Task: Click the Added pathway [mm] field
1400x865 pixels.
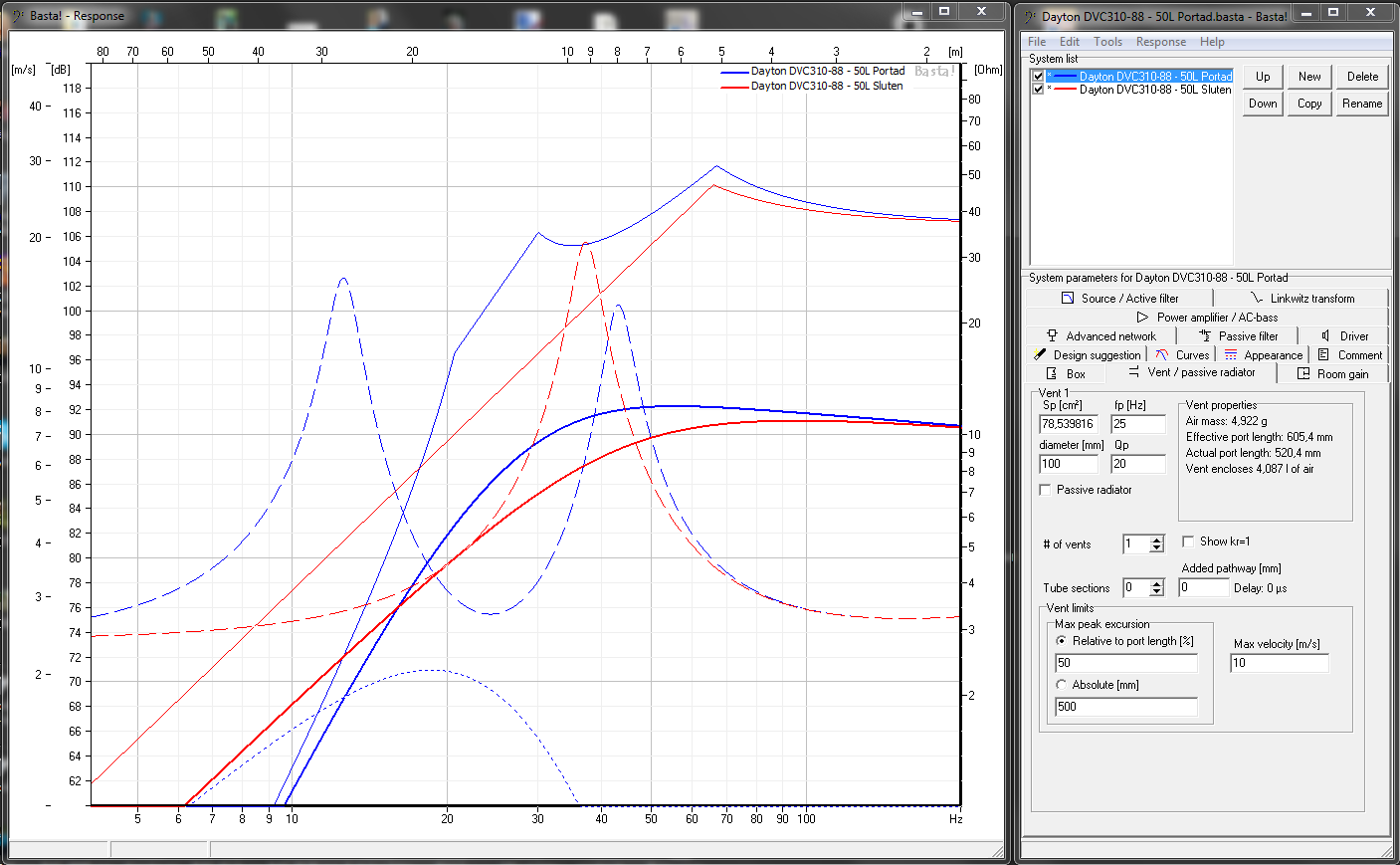Action: point(1203,587)
